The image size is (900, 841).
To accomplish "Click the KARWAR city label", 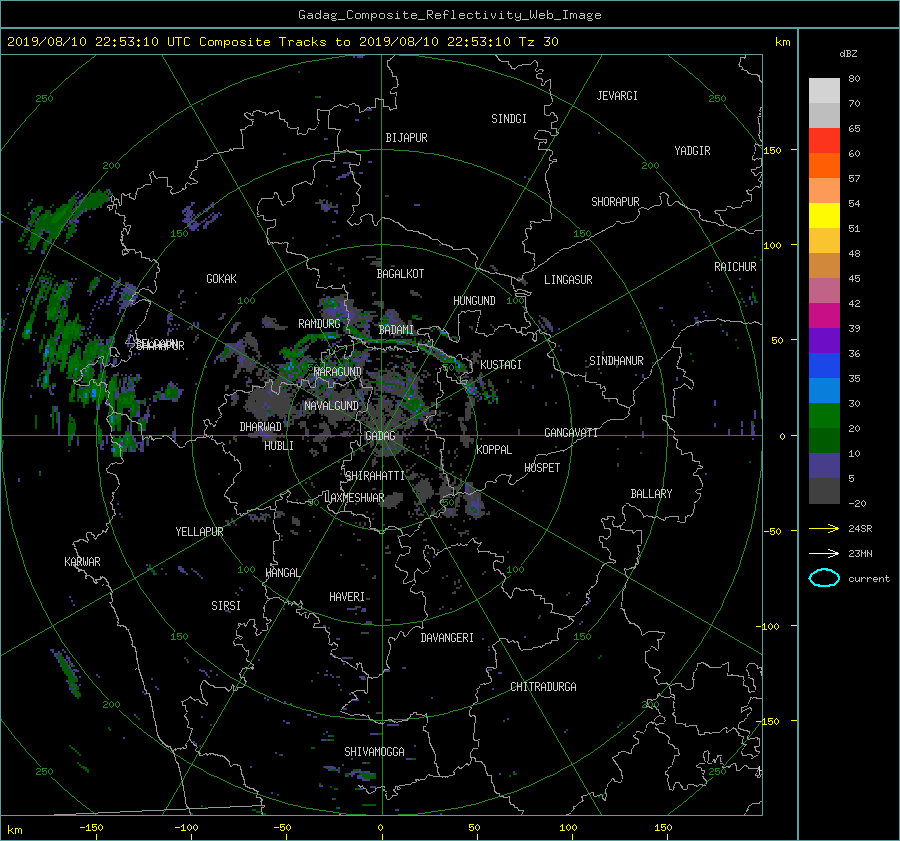I will click(x=82, y=561).
